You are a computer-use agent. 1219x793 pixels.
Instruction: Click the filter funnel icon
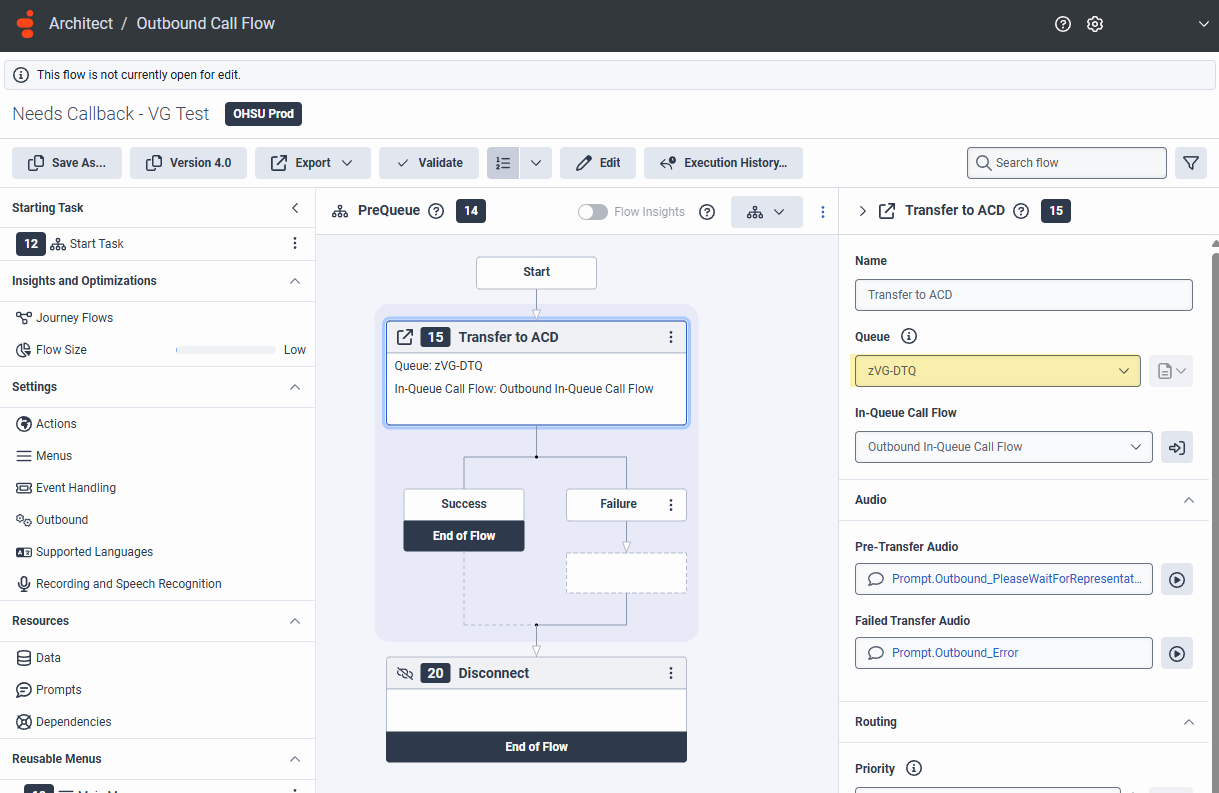[1191, 163]
